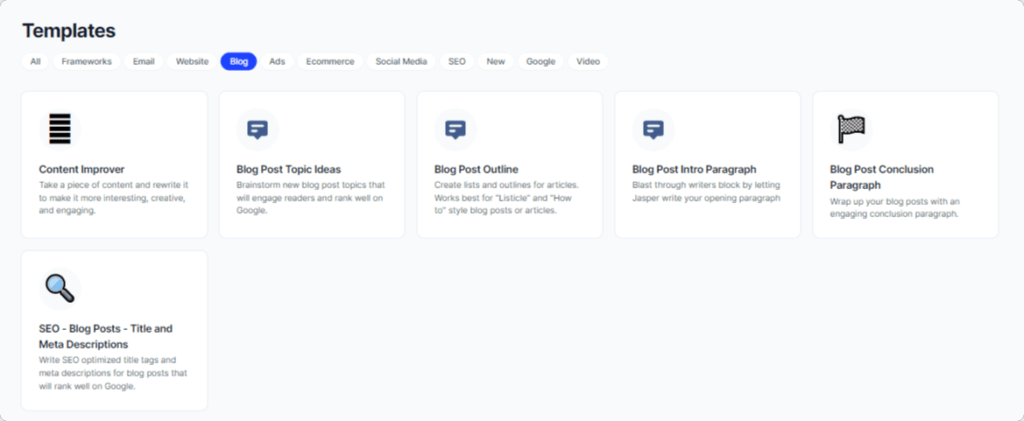This screenshot has width=1024, height=421.
Task: Switch to Social Media templates
Action: (401, 61)
